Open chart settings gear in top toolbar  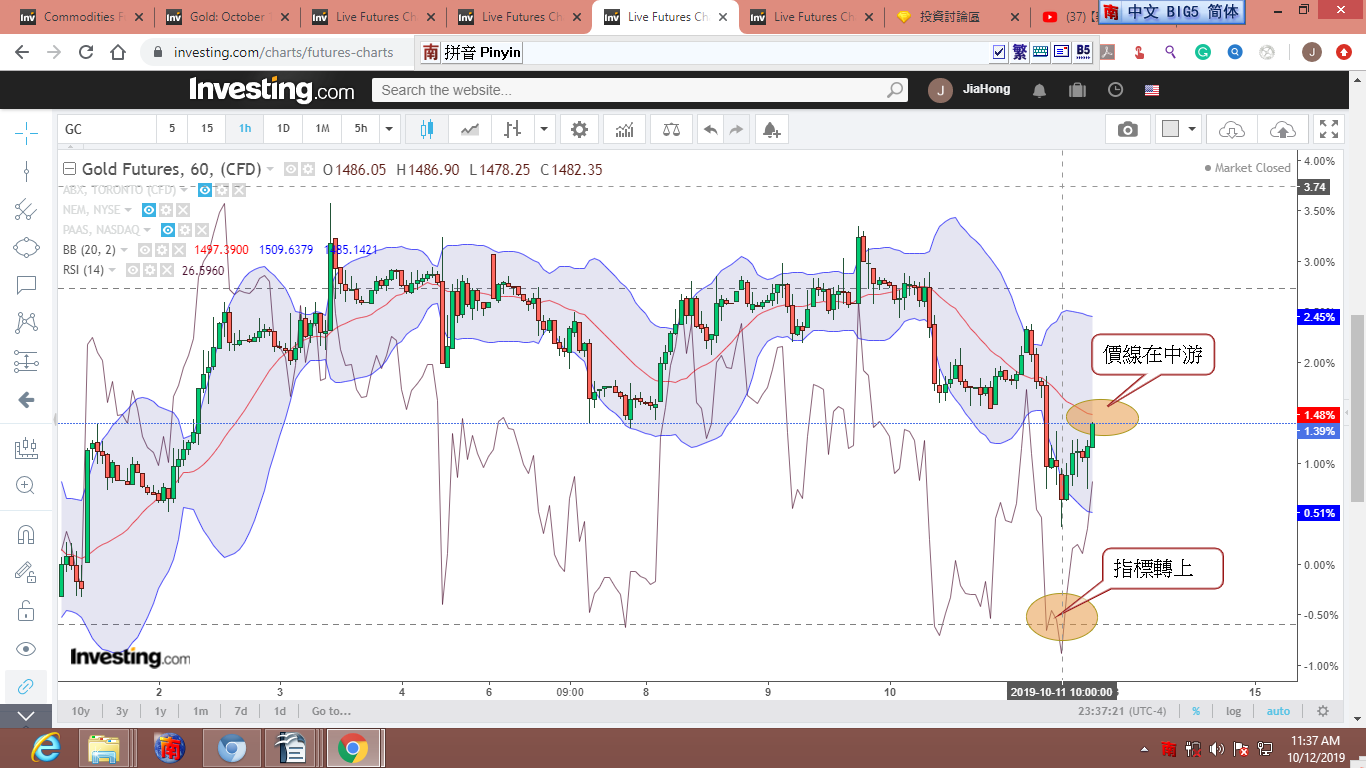click(x=579, y=129)
